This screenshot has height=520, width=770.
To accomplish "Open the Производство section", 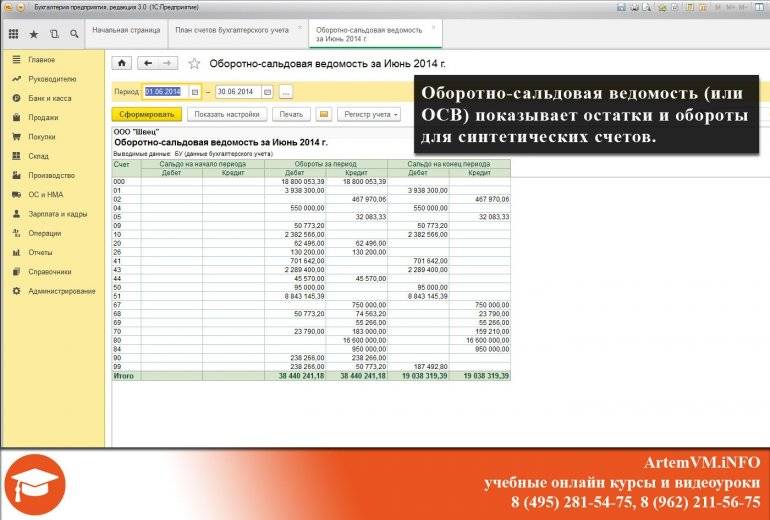I will coord(52,175).
